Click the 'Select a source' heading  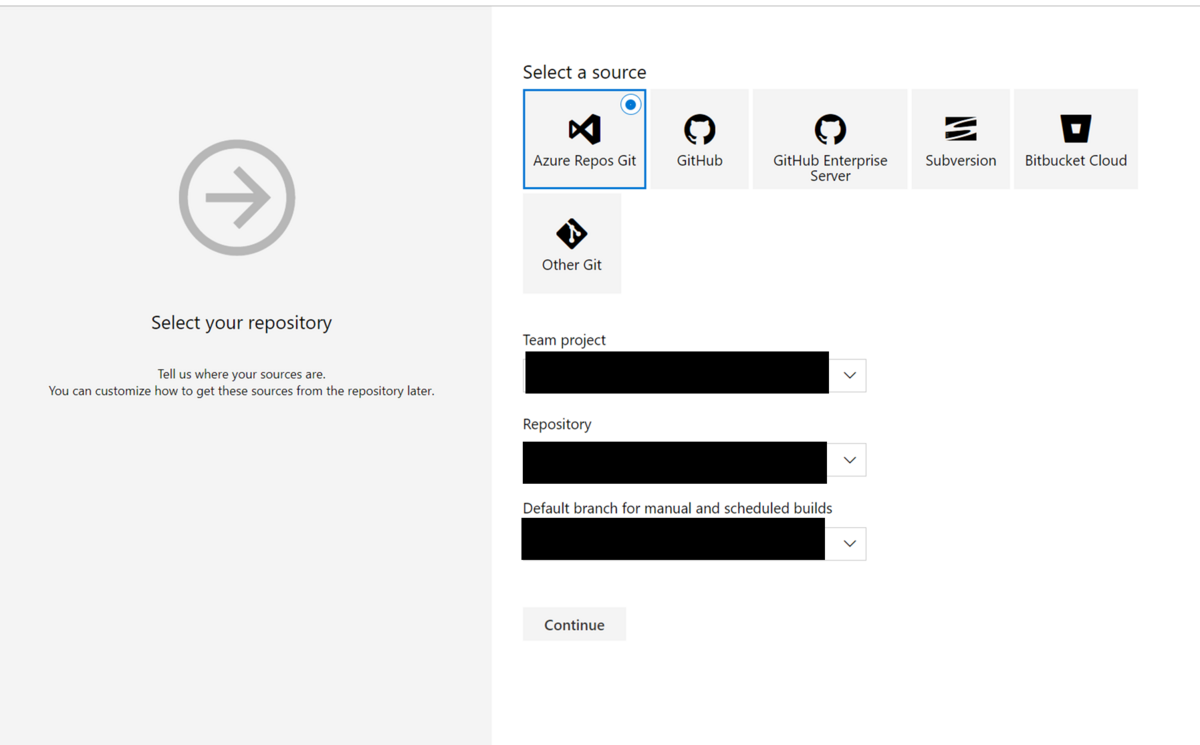[584, 72]
